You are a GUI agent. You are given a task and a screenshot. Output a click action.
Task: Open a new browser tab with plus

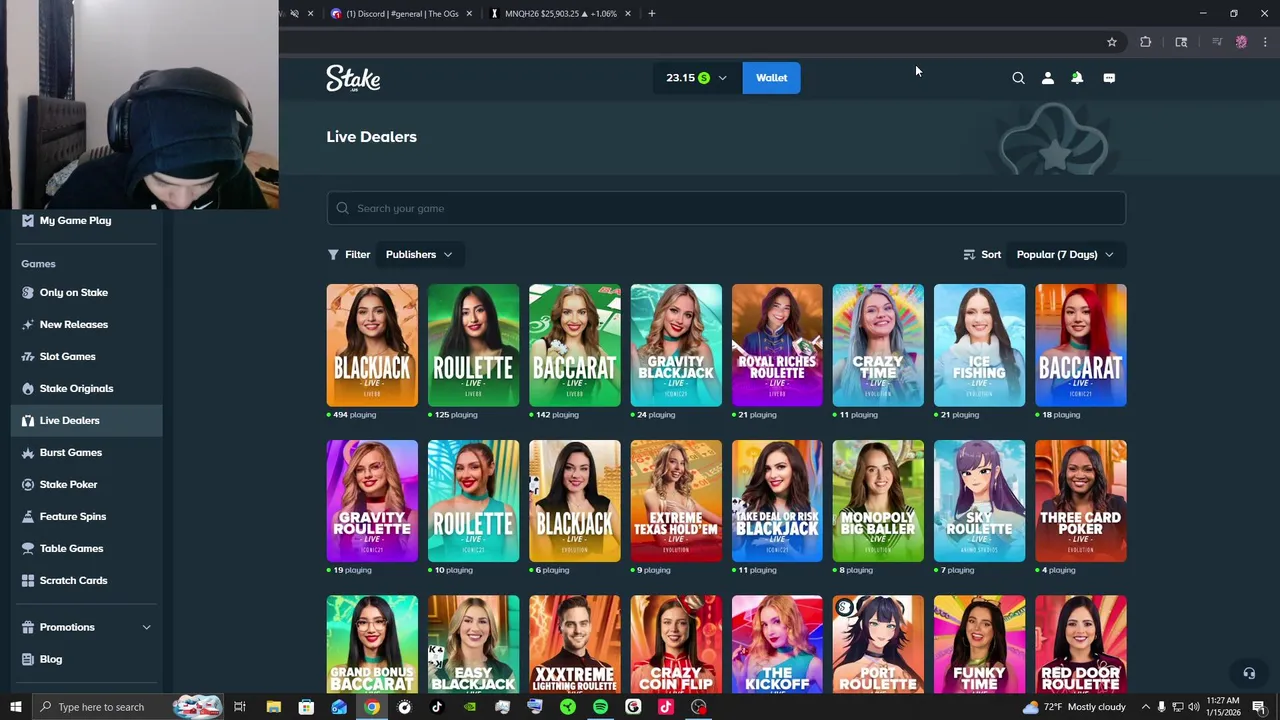click(x=651, y=13)
